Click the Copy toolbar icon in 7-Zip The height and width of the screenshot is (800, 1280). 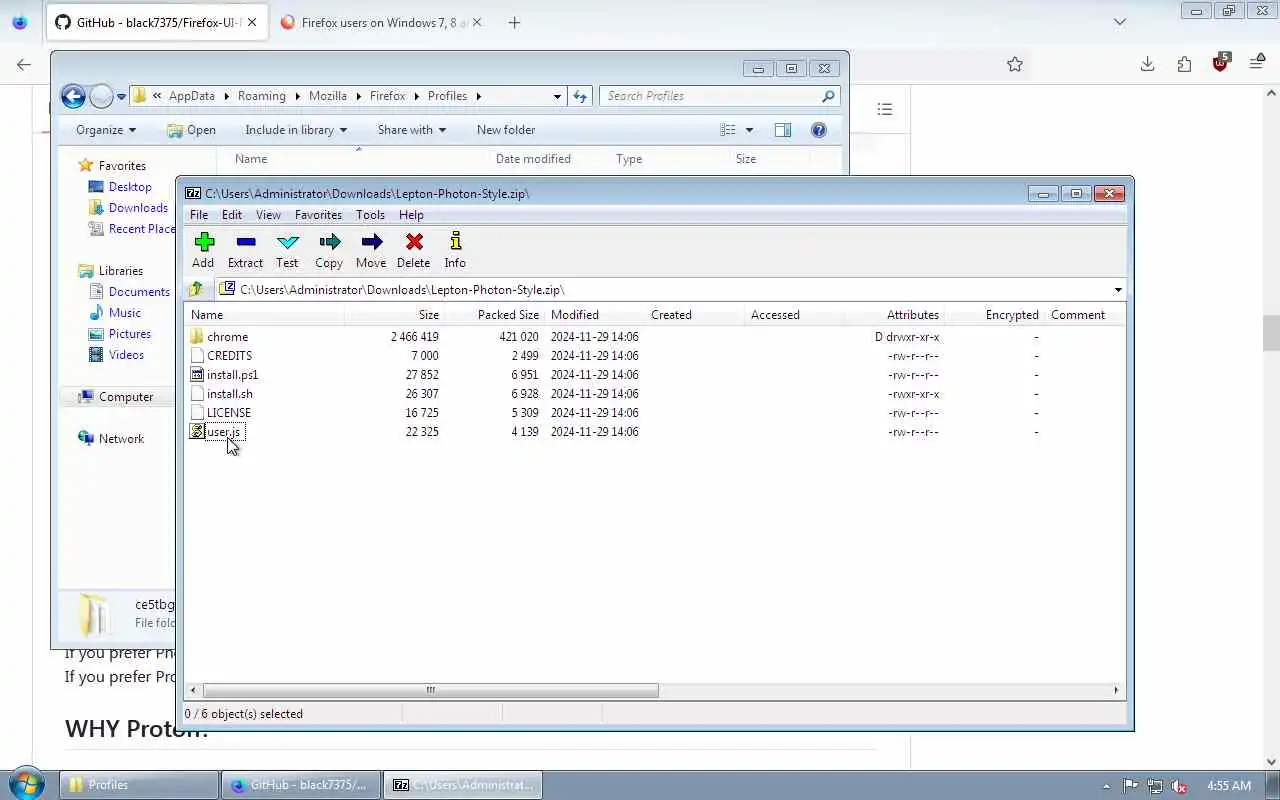329,242
